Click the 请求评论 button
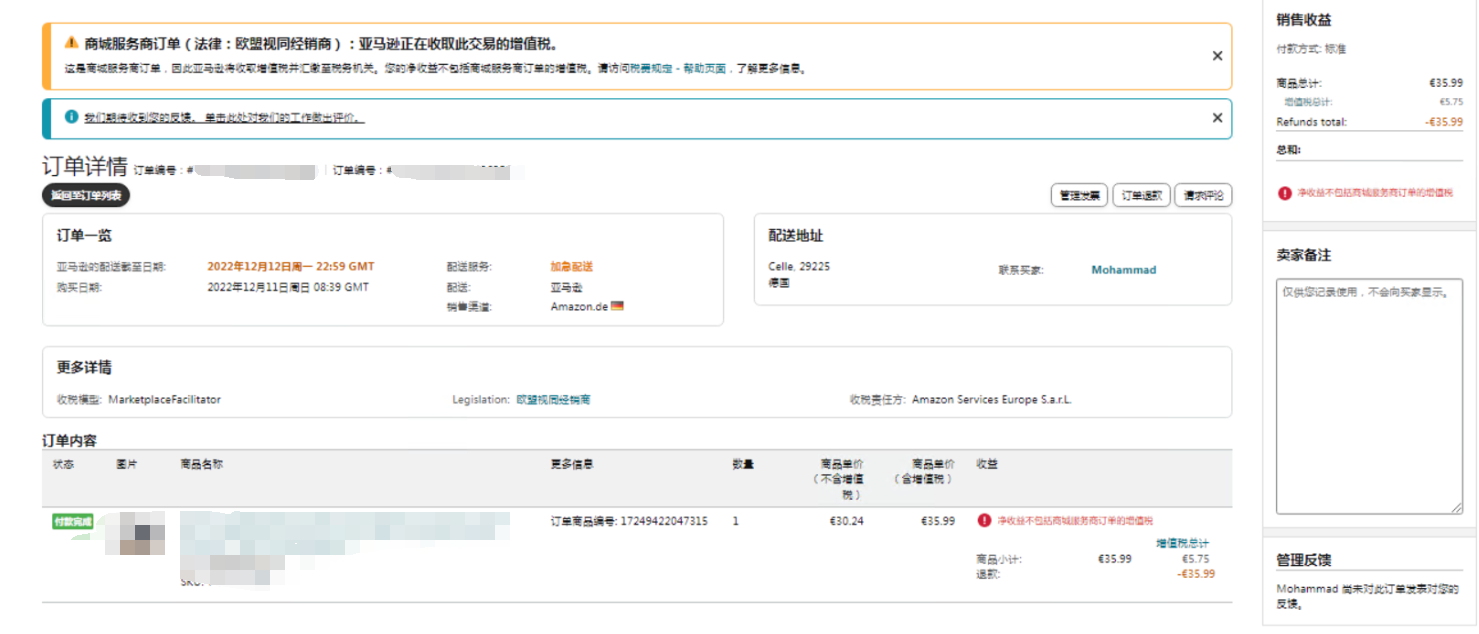The width and height of the screenshot is (1479, 634). point(1202,195)
